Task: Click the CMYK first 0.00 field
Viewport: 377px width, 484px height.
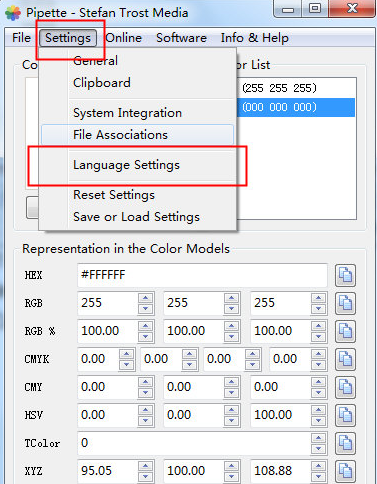Action: (98, 359)
